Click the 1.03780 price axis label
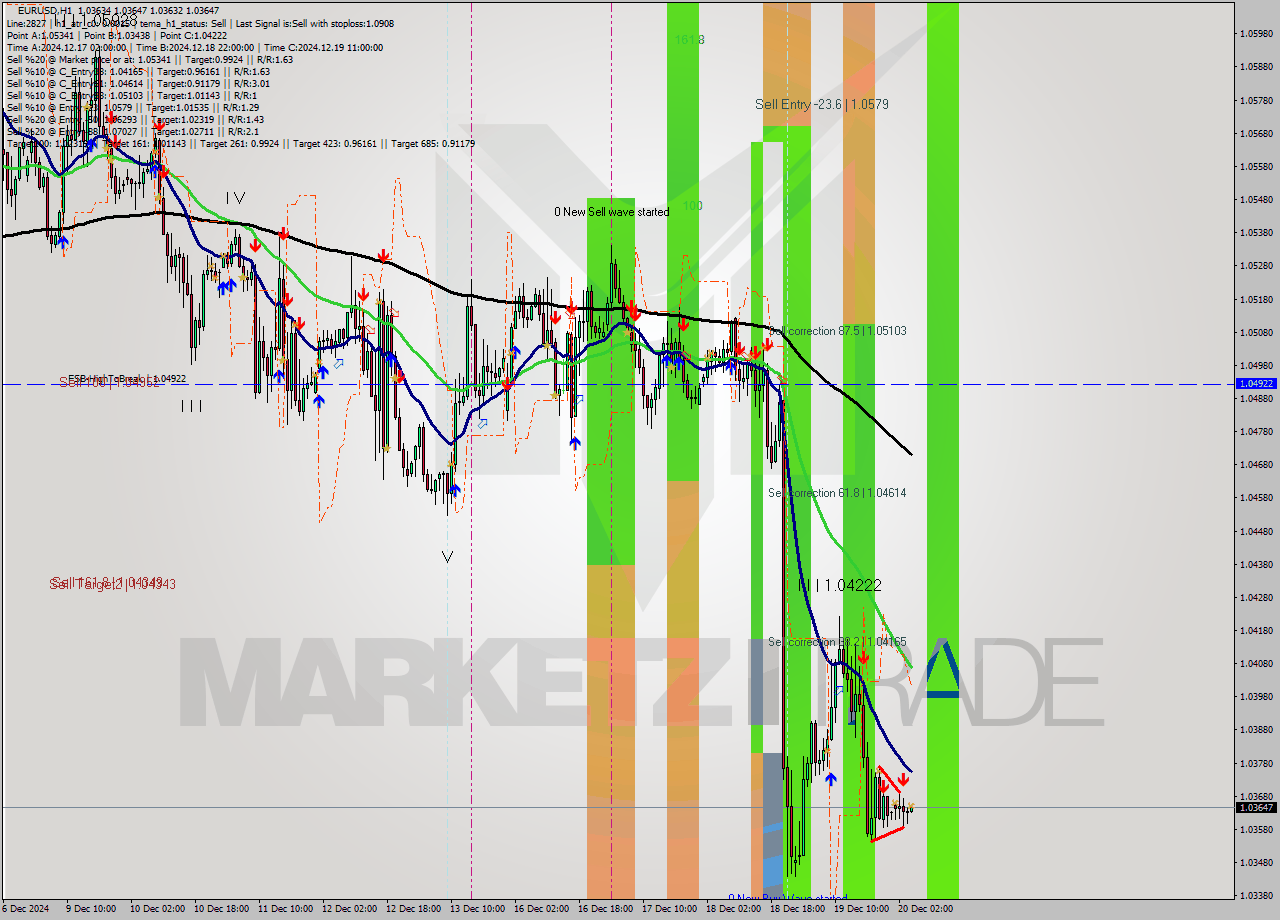 (x=1256, y=763)
